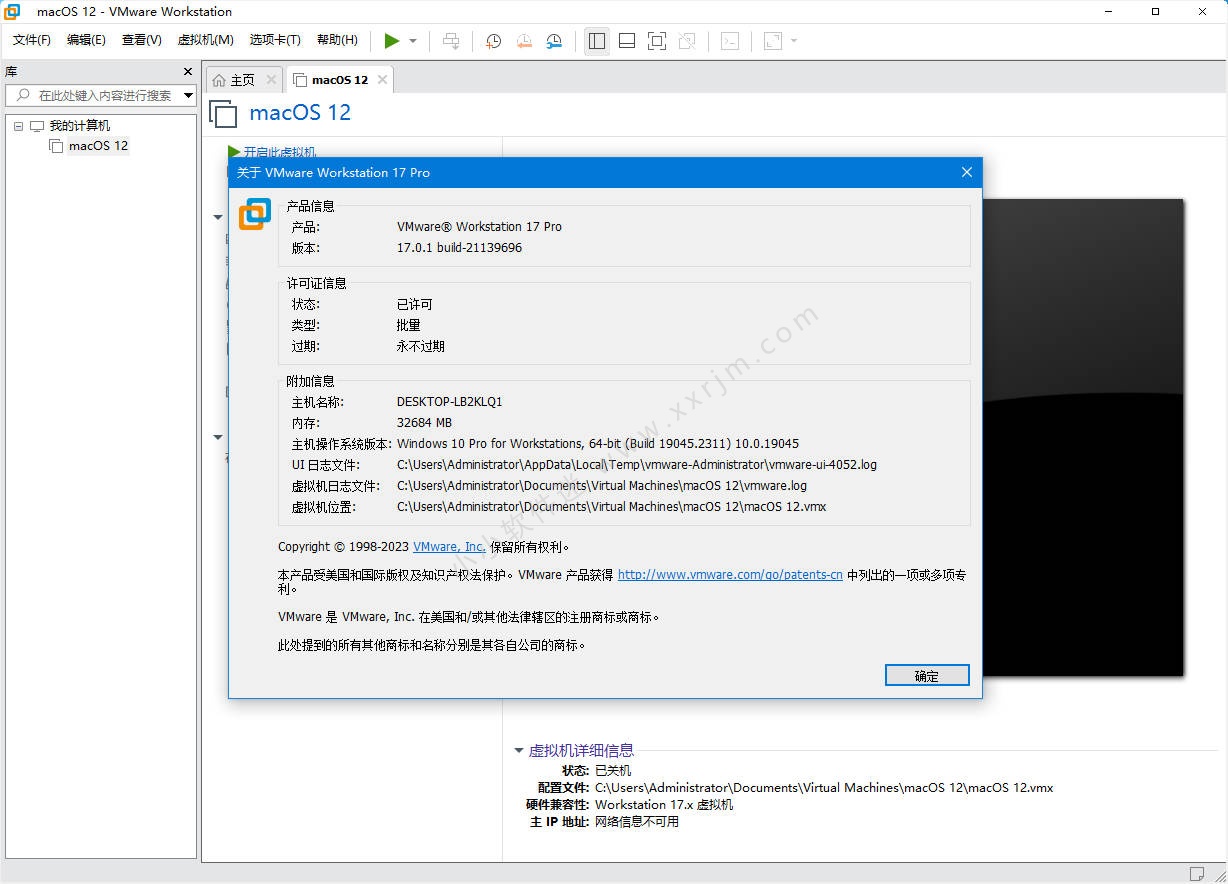Click the 开启此虚拟机 link
The image size is (1228, 884).
pyautogui.click(x=280, y=152)
